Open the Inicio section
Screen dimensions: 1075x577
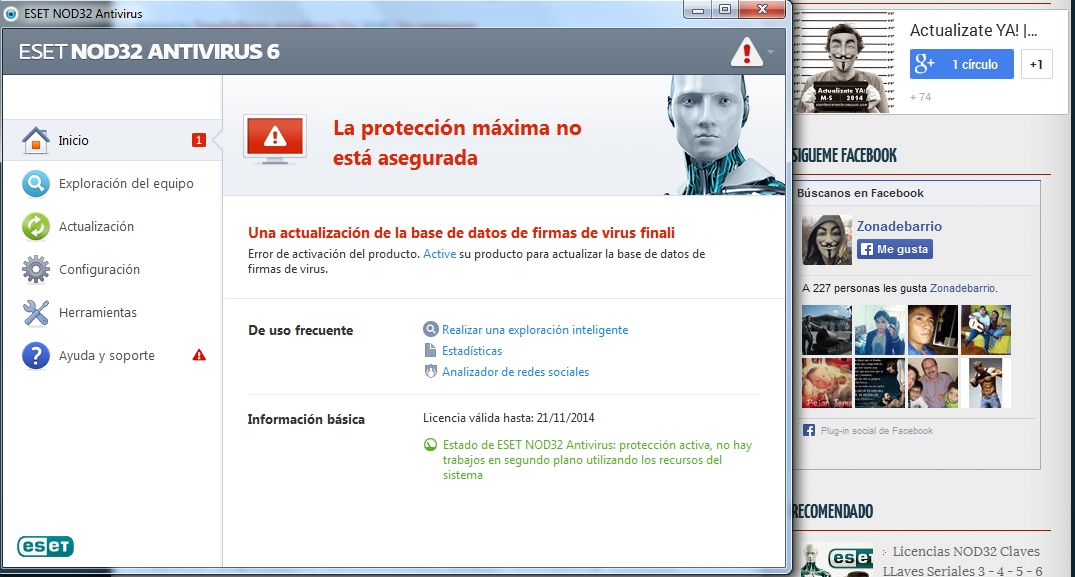point(112,140)
